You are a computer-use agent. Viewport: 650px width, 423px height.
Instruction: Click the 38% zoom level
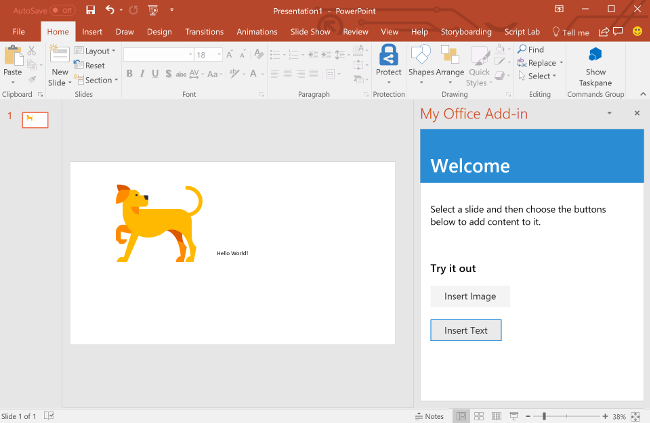619,417
